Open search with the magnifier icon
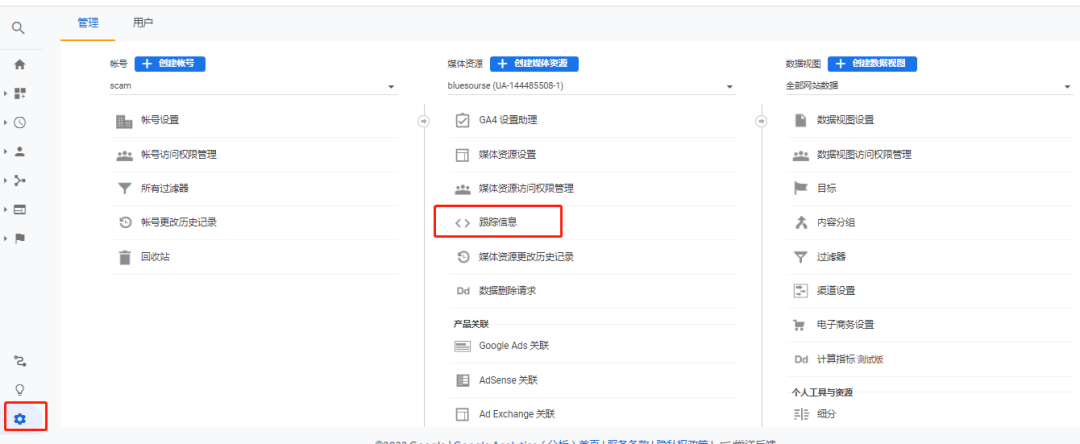The height and width of the screenshot is (444, 1080). click(19, 28)
